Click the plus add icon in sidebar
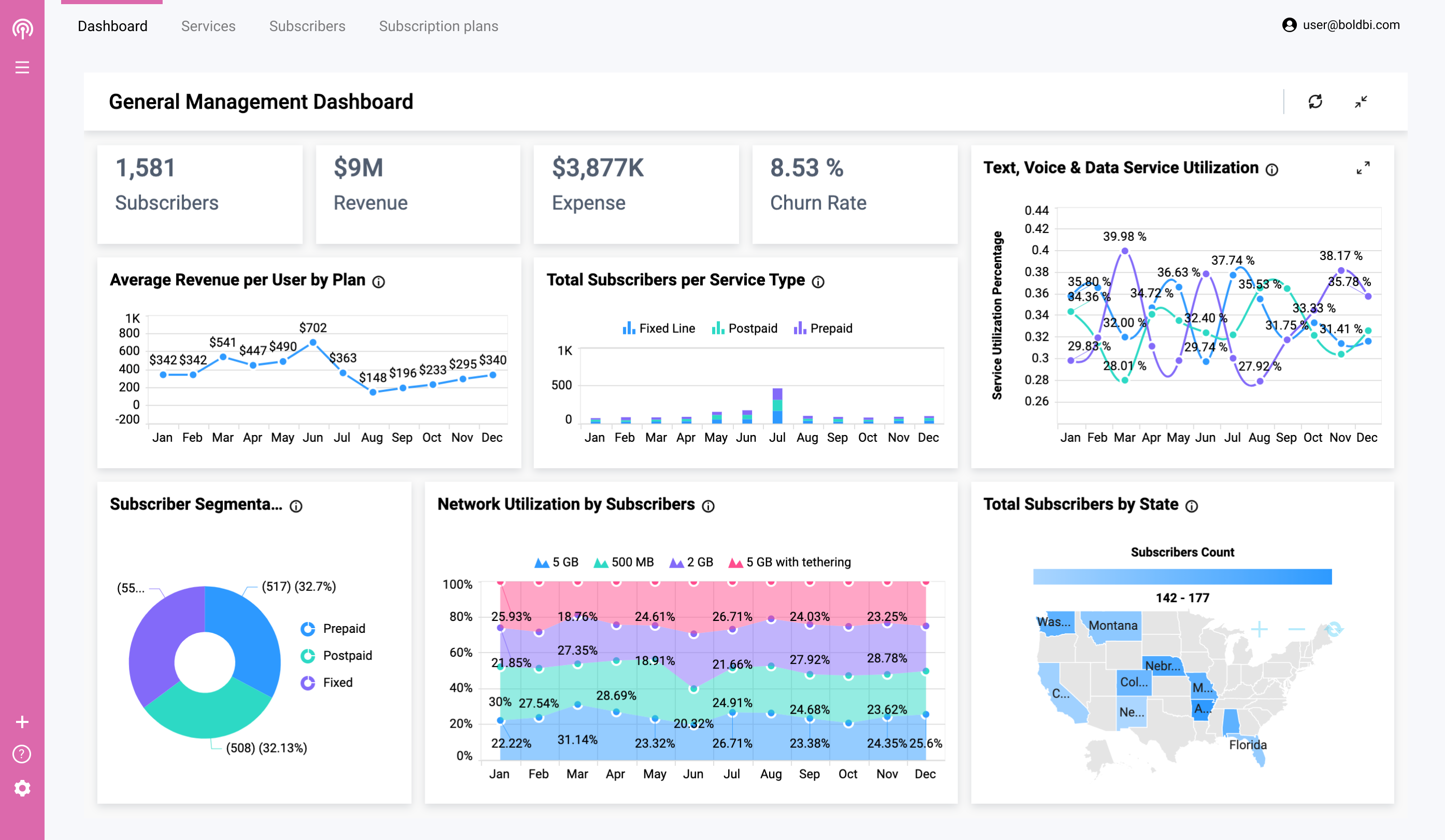Viewport: 1445px width, 840px height. click(x=22, y=721)
